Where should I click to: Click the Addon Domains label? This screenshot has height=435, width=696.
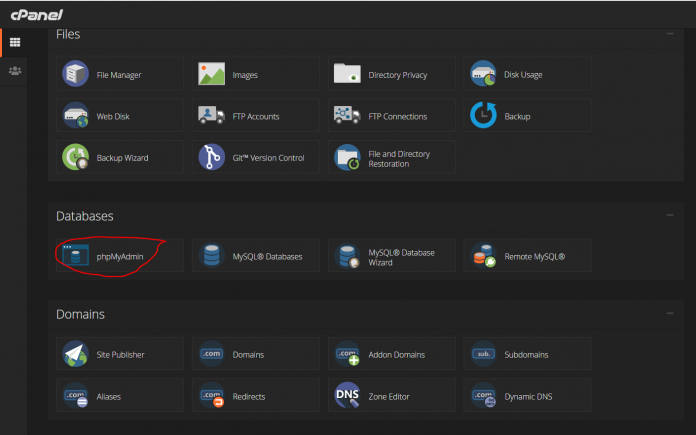396,355
